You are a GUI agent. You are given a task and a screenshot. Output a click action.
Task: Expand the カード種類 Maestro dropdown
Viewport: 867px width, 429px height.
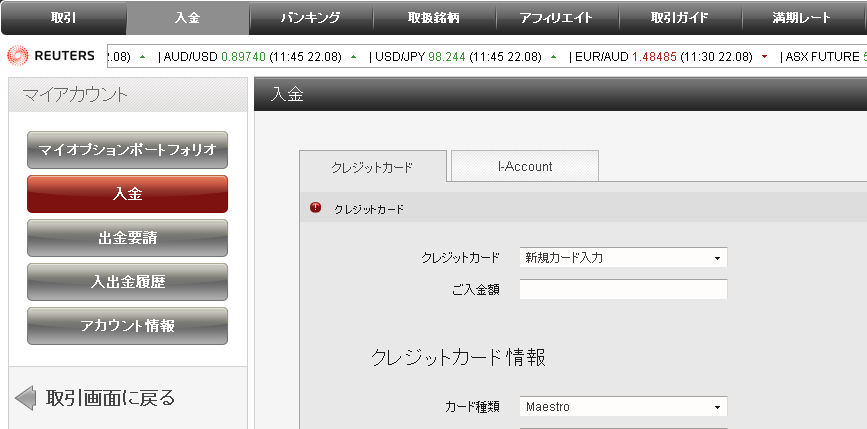623,407
